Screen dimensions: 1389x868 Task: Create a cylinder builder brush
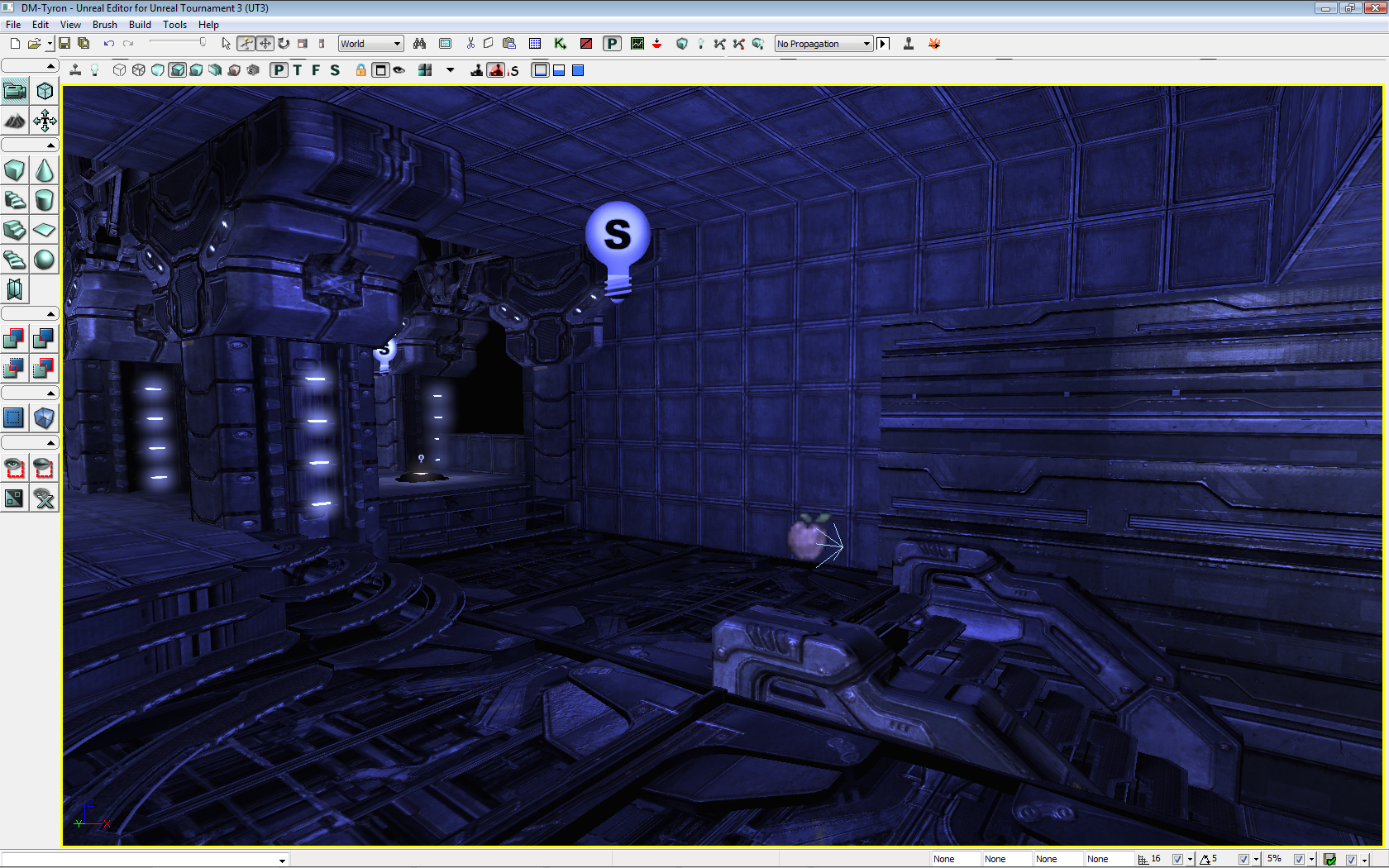(45, 200)
